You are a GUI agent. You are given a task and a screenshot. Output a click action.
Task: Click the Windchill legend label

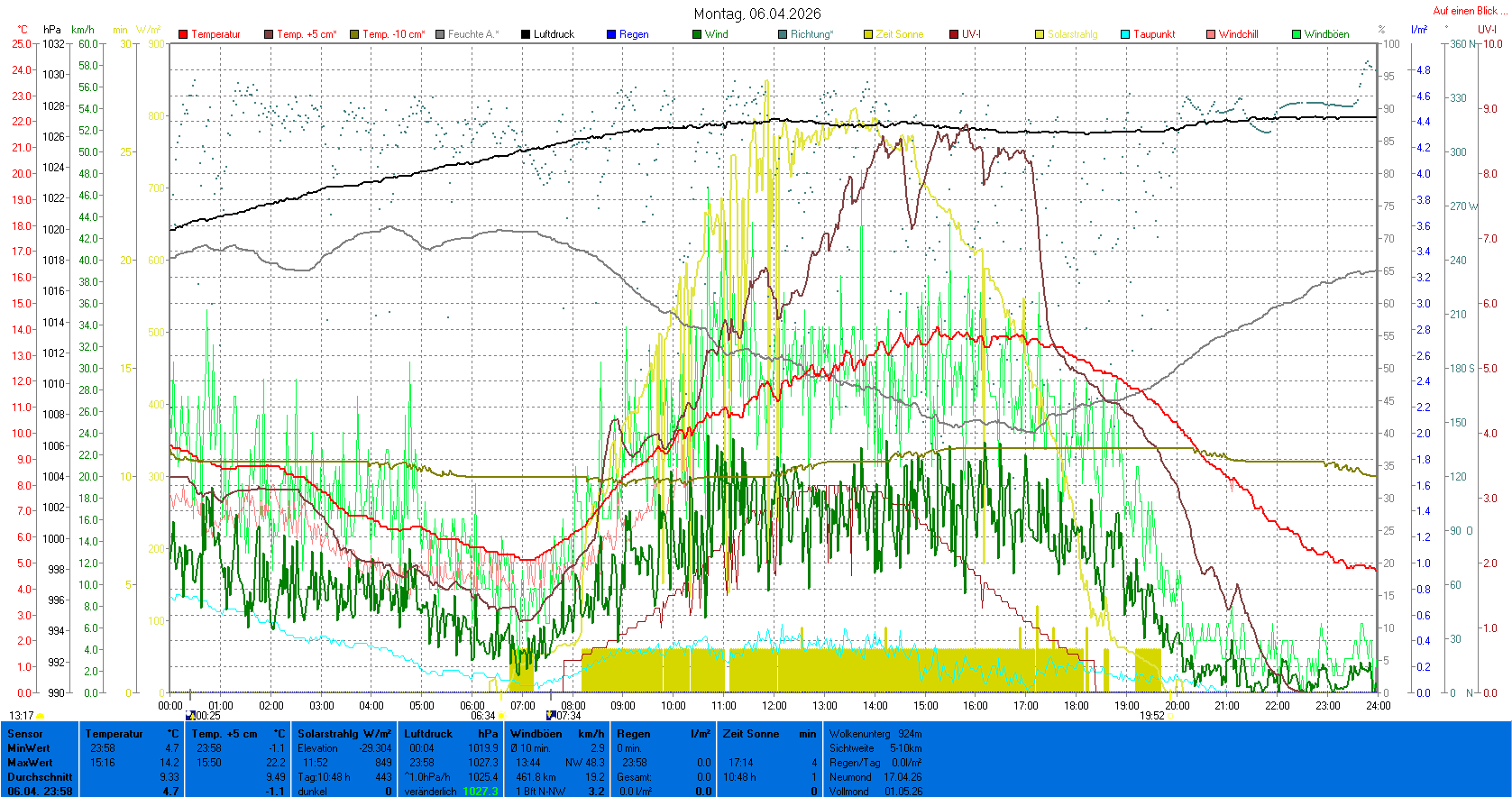pos(1238,34)
